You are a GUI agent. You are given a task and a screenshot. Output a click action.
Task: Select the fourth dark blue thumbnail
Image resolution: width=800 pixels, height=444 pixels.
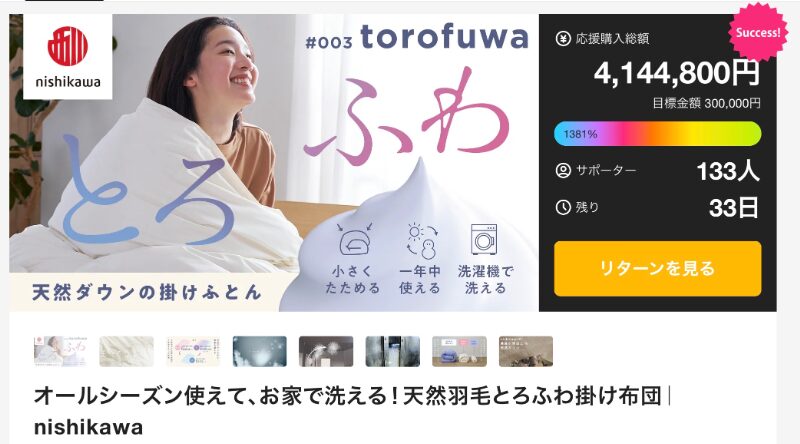point(260,351)
